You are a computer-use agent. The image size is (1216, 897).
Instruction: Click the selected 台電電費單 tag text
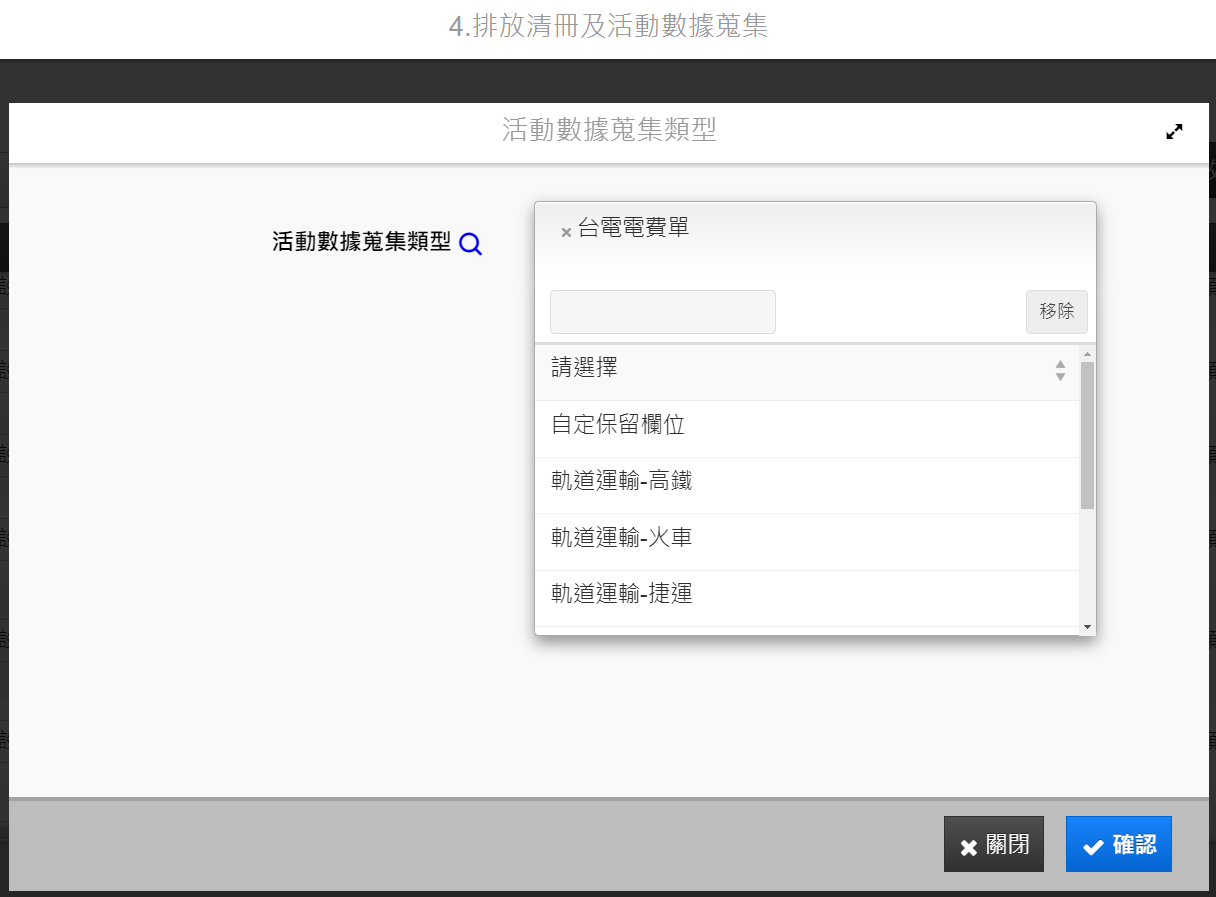point(633,228)
